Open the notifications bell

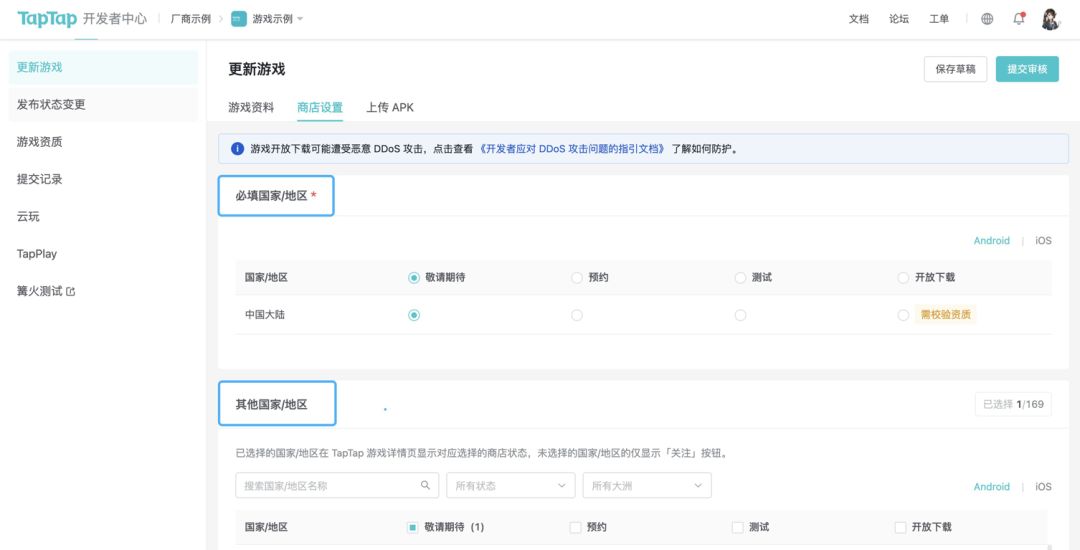(1019, 19)
